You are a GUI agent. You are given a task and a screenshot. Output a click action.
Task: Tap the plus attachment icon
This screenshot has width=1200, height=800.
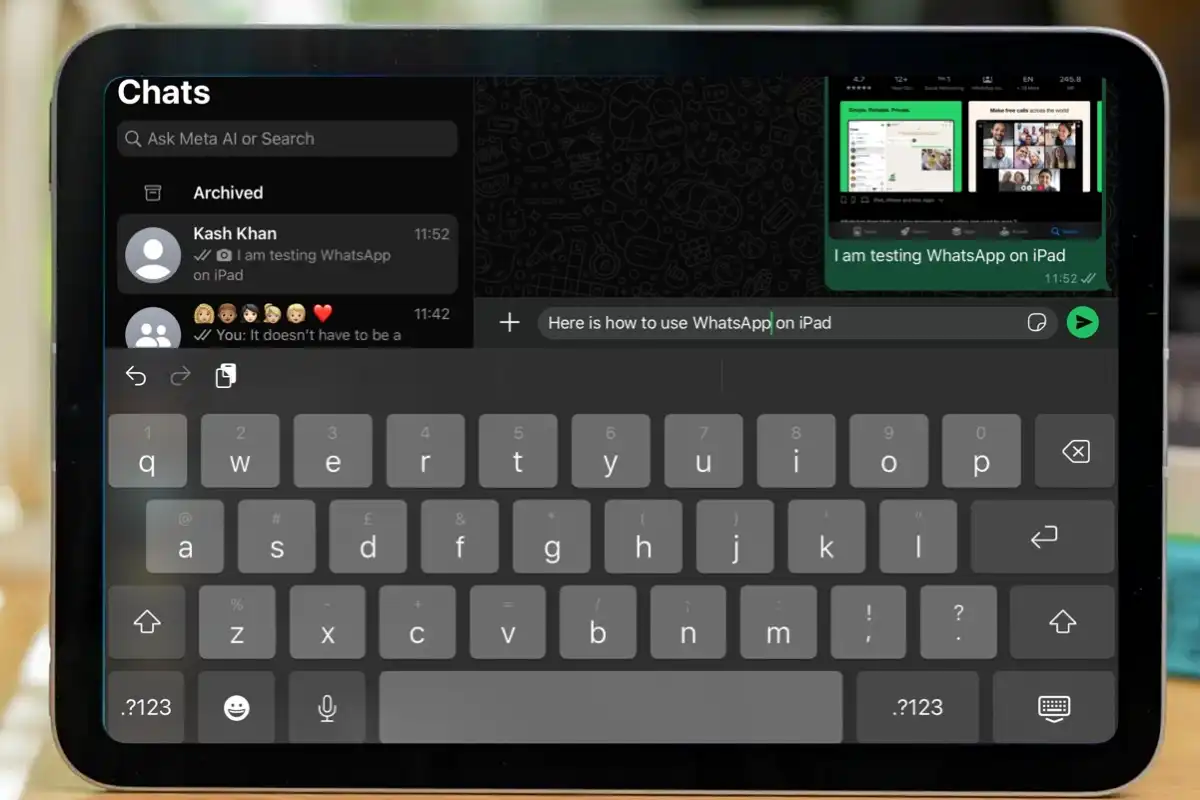[x=510, y=322]
